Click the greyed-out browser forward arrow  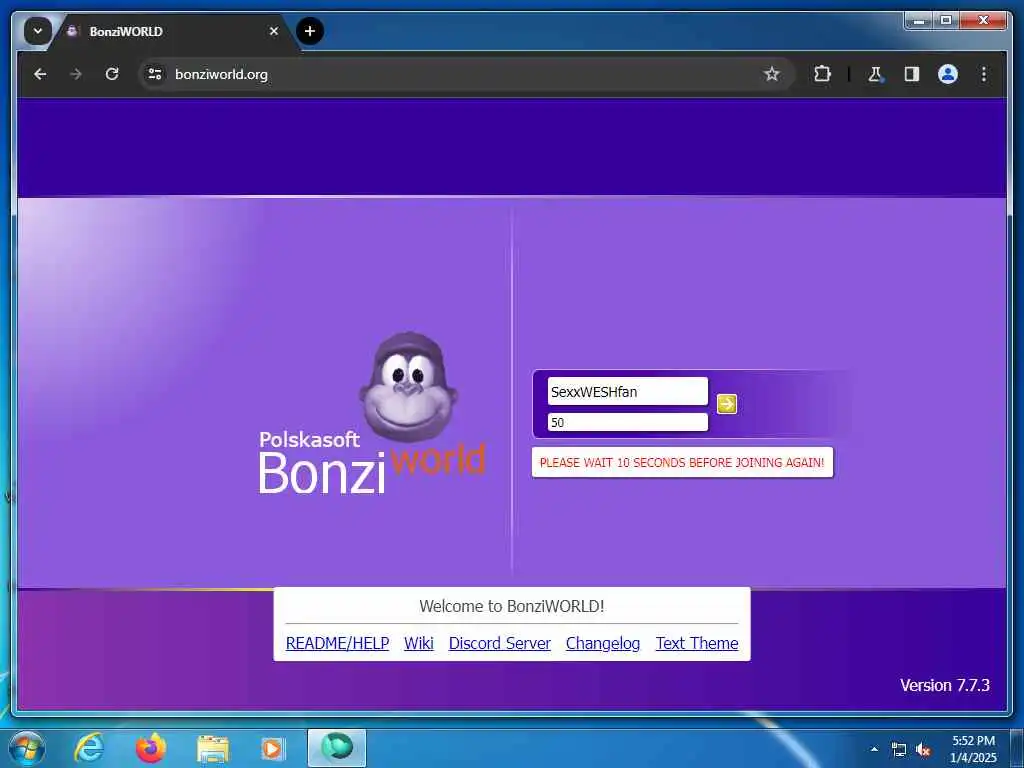(x=76, y=74)
